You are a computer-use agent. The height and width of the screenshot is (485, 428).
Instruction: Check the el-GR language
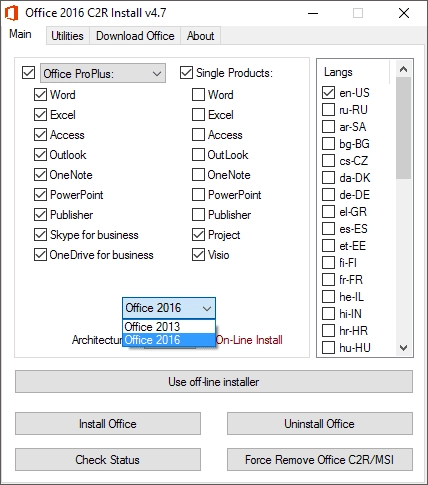pyautogui.click(x=328, y=211)
